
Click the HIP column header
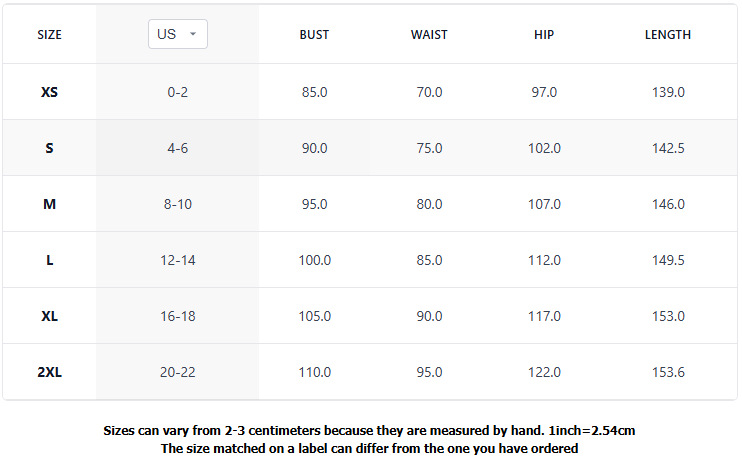[x=544, y=35]
